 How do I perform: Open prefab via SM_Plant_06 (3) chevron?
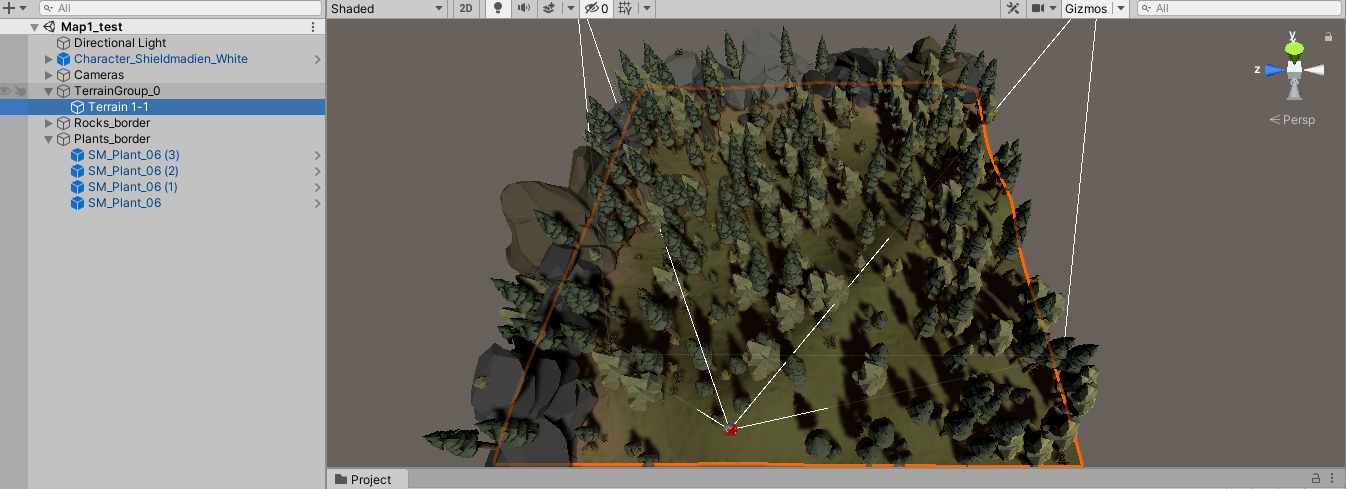318,155
